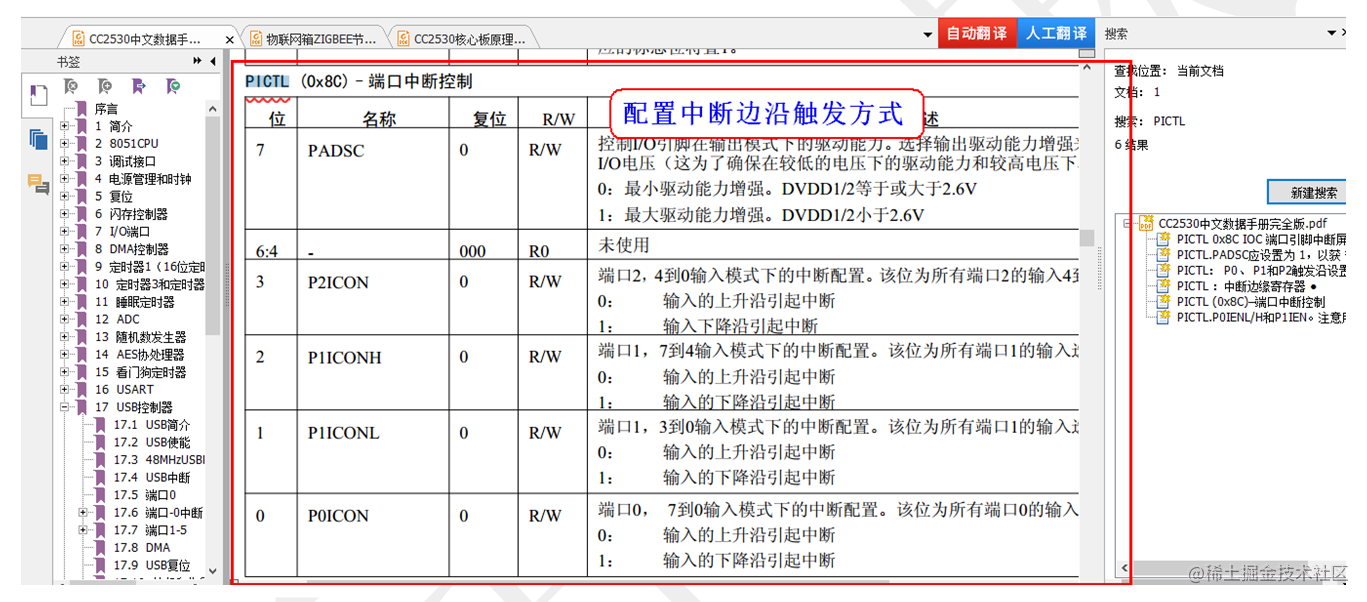Open bookmark 17.4 USB中断
The width and height of the screenshot is (1367, 602).
152,477
